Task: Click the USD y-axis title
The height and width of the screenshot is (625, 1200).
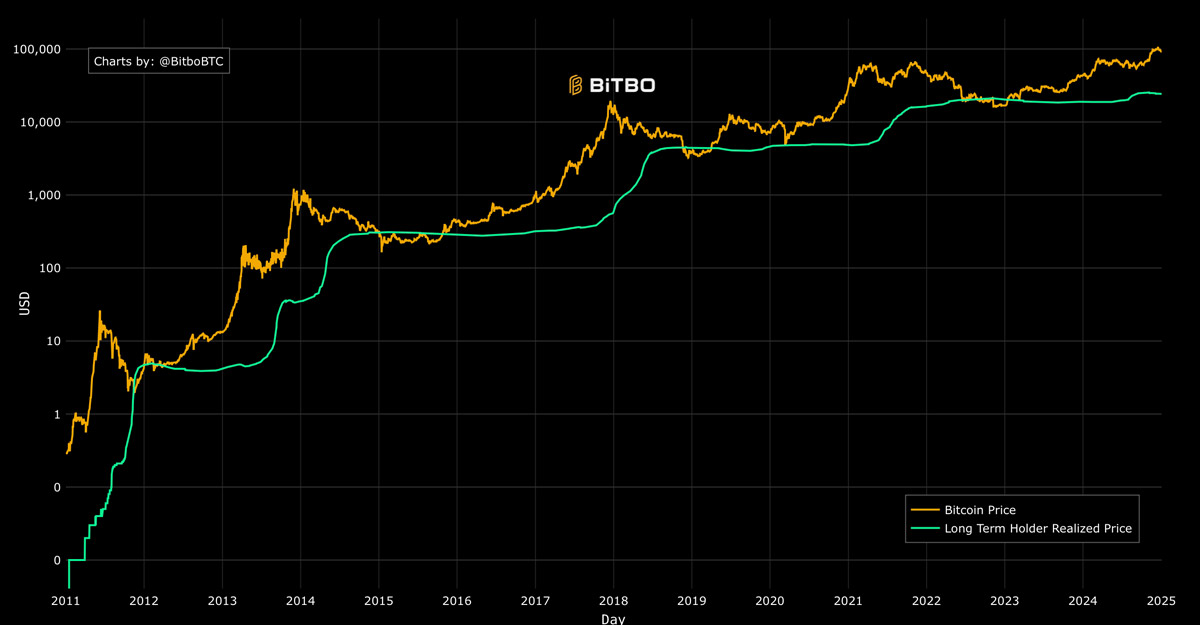Action: pyautogui.click(x=24, y=304)
